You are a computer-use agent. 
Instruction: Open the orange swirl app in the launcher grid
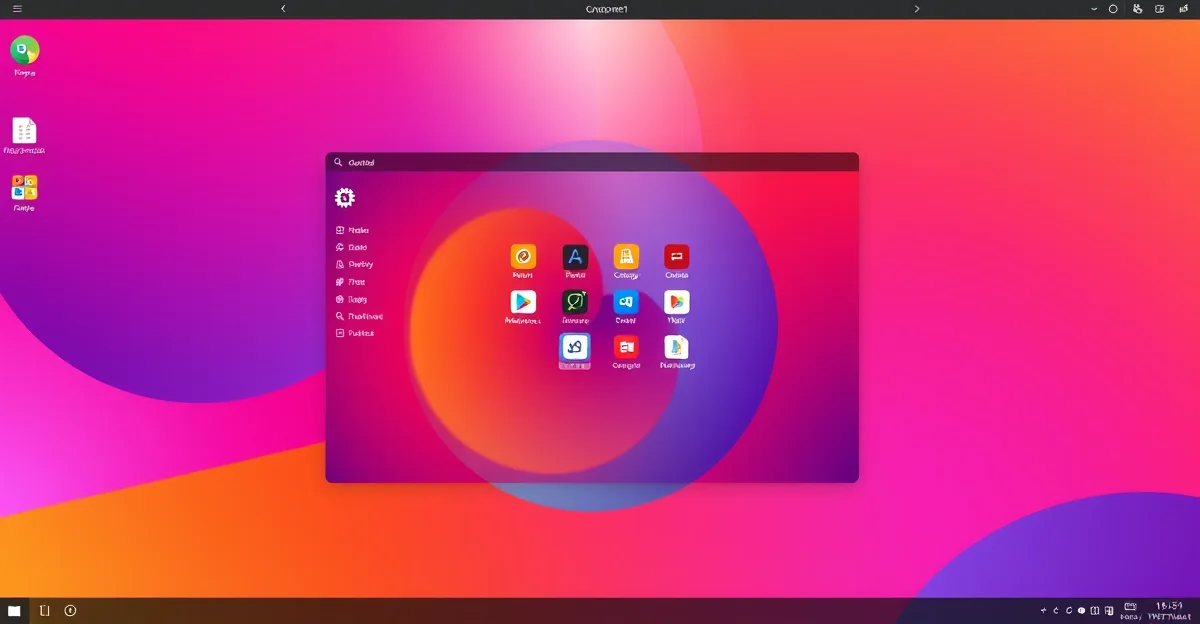coord(523,256)
